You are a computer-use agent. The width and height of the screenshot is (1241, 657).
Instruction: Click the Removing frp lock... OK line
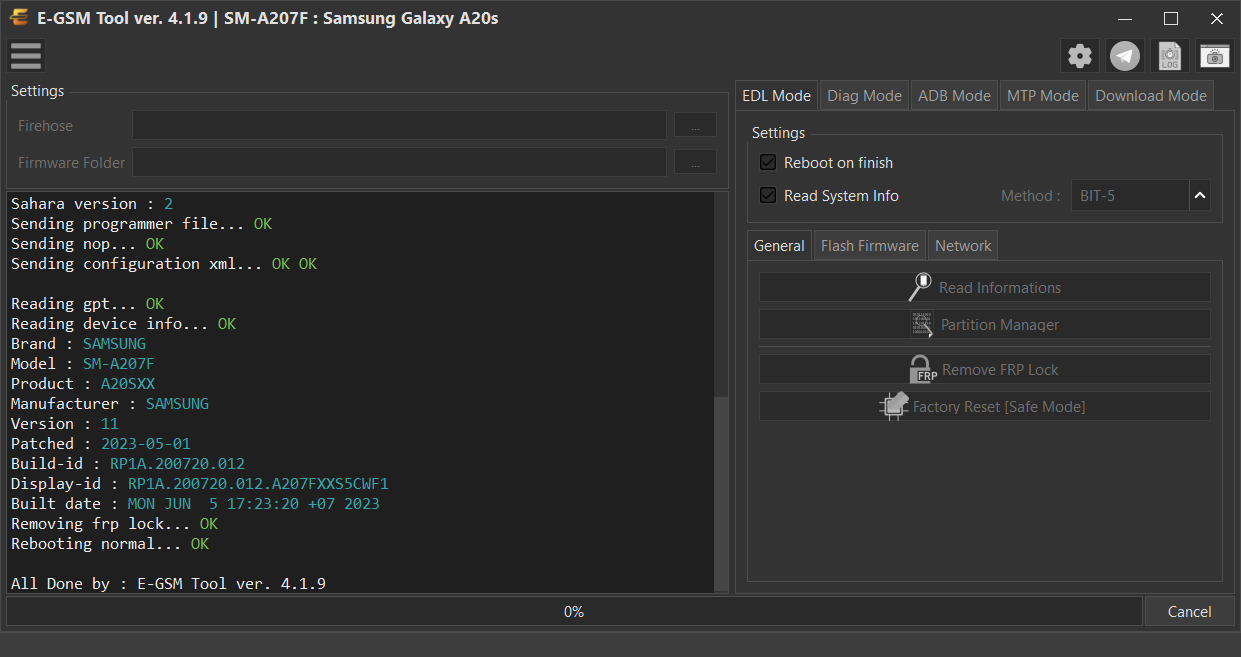pyautogui.click(x=114, y=524)
